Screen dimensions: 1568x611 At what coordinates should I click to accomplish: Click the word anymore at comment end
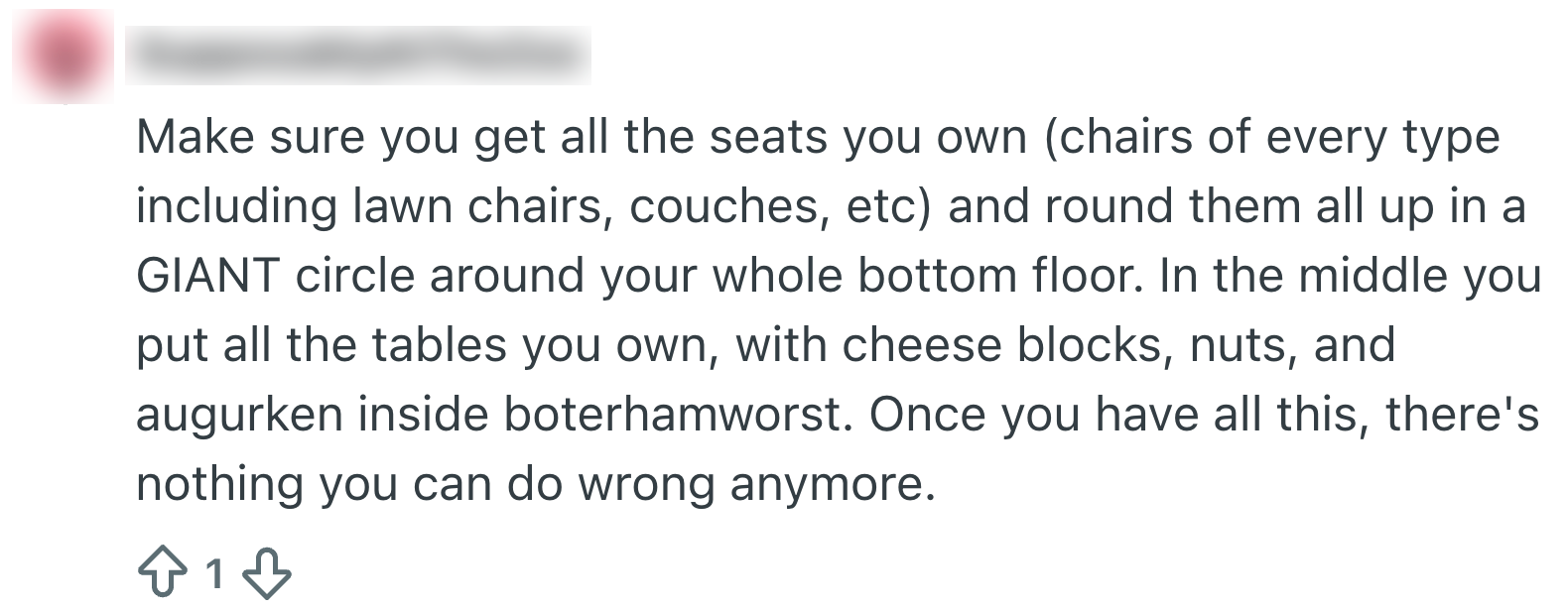pyautogui.click(x=832, y=484)
